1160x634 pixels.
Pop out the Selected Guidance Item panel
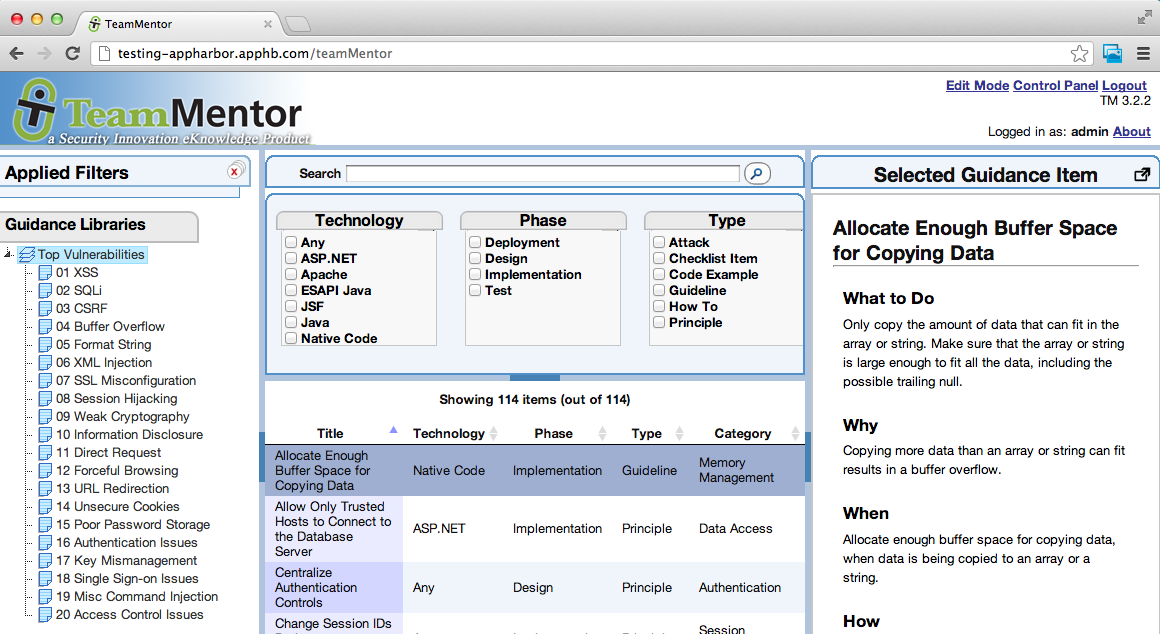(1141, 175)
